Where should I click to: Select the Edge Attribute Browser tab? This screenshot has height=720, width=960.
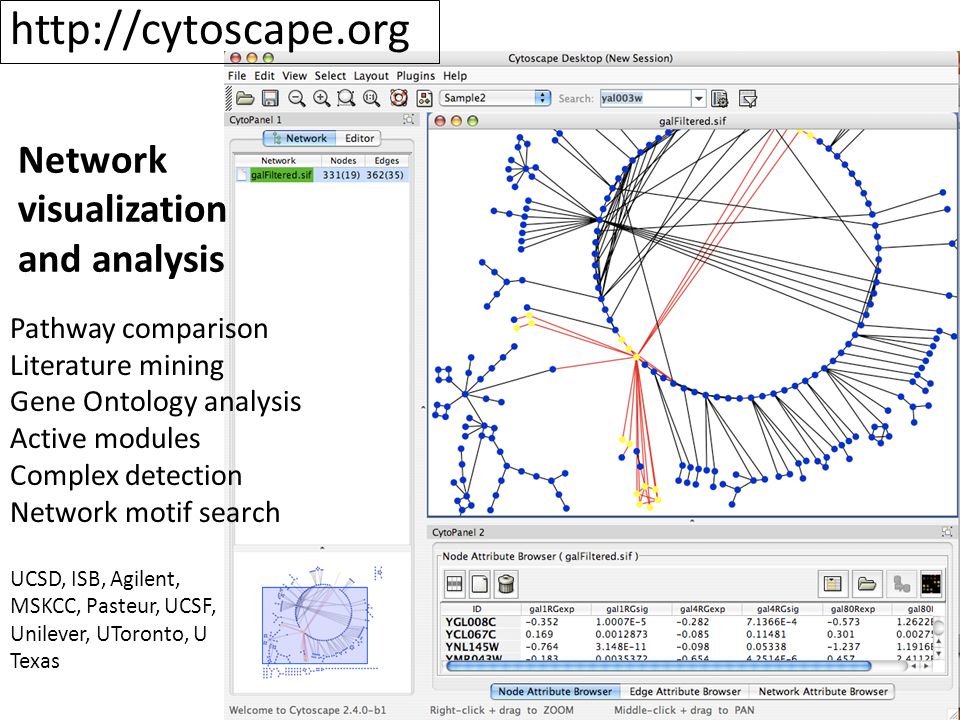tap(685, 691)
